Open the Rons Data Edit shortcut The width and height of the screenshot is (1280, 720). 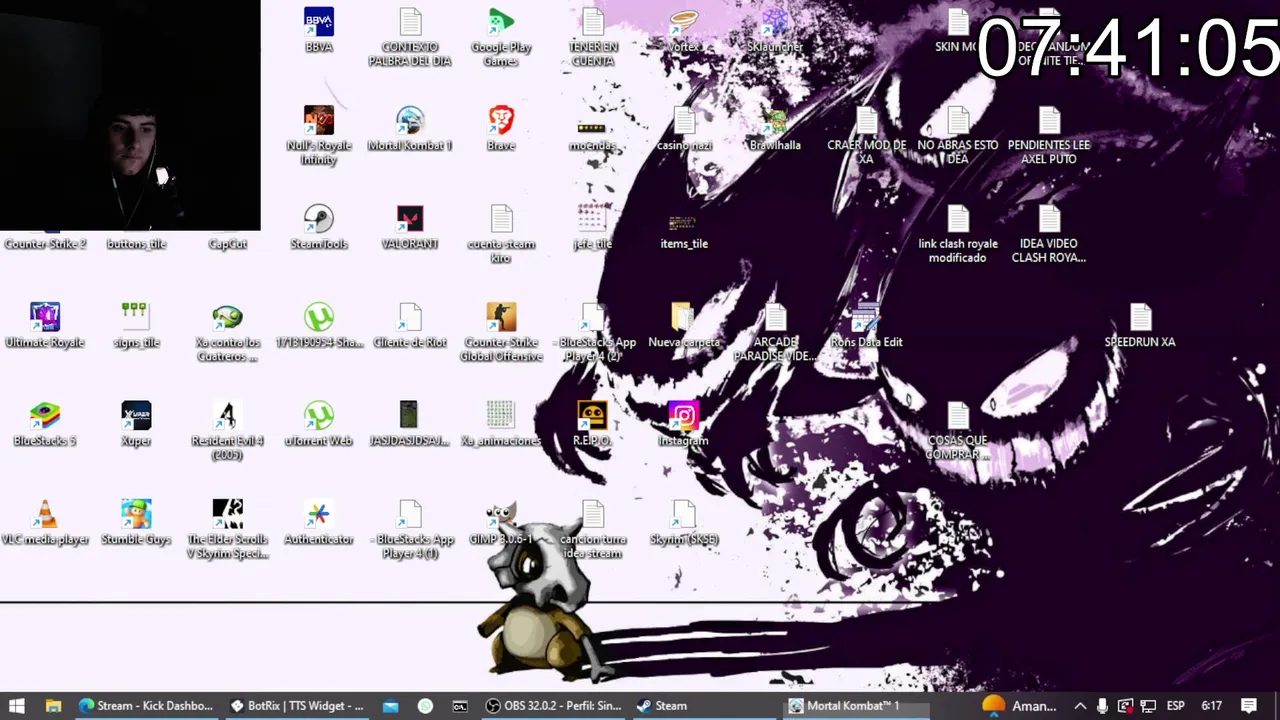(866, 325)
